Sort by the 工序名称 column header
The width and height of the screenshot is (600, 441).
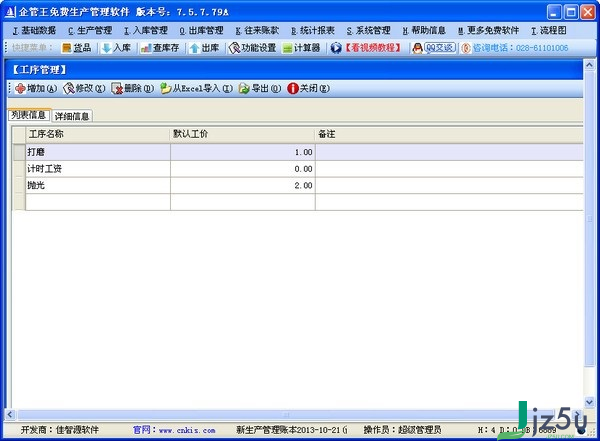(98, 134)
